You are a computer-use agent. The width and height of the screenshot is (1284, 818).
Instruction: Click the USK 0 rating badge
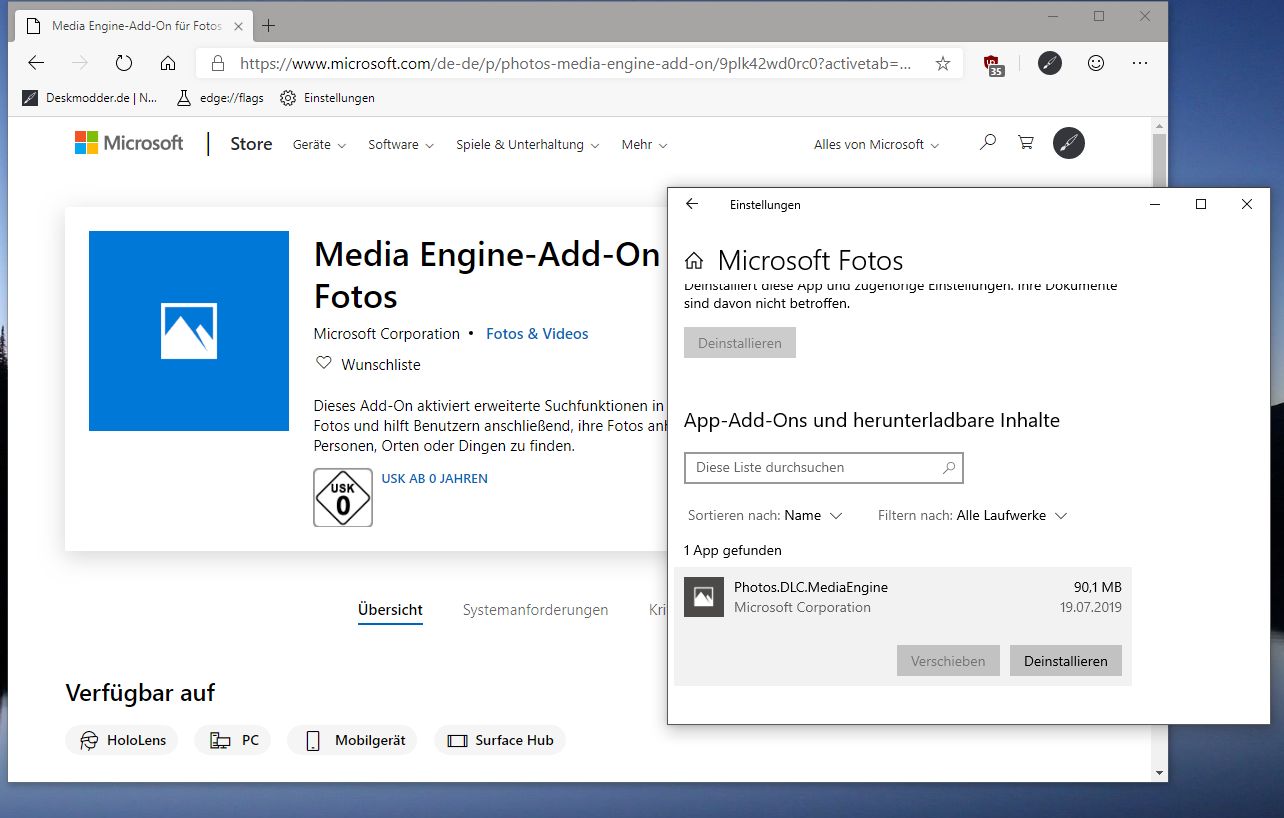(x=343, y=497)
